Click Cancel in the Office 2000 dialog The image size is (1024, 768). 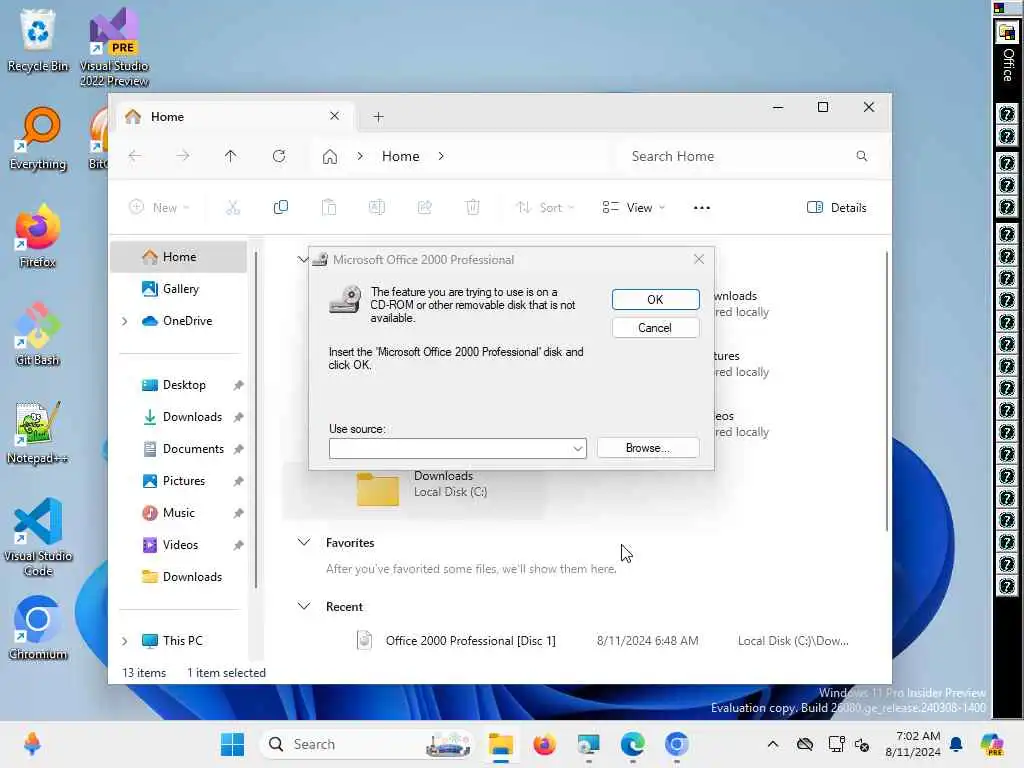655,328
